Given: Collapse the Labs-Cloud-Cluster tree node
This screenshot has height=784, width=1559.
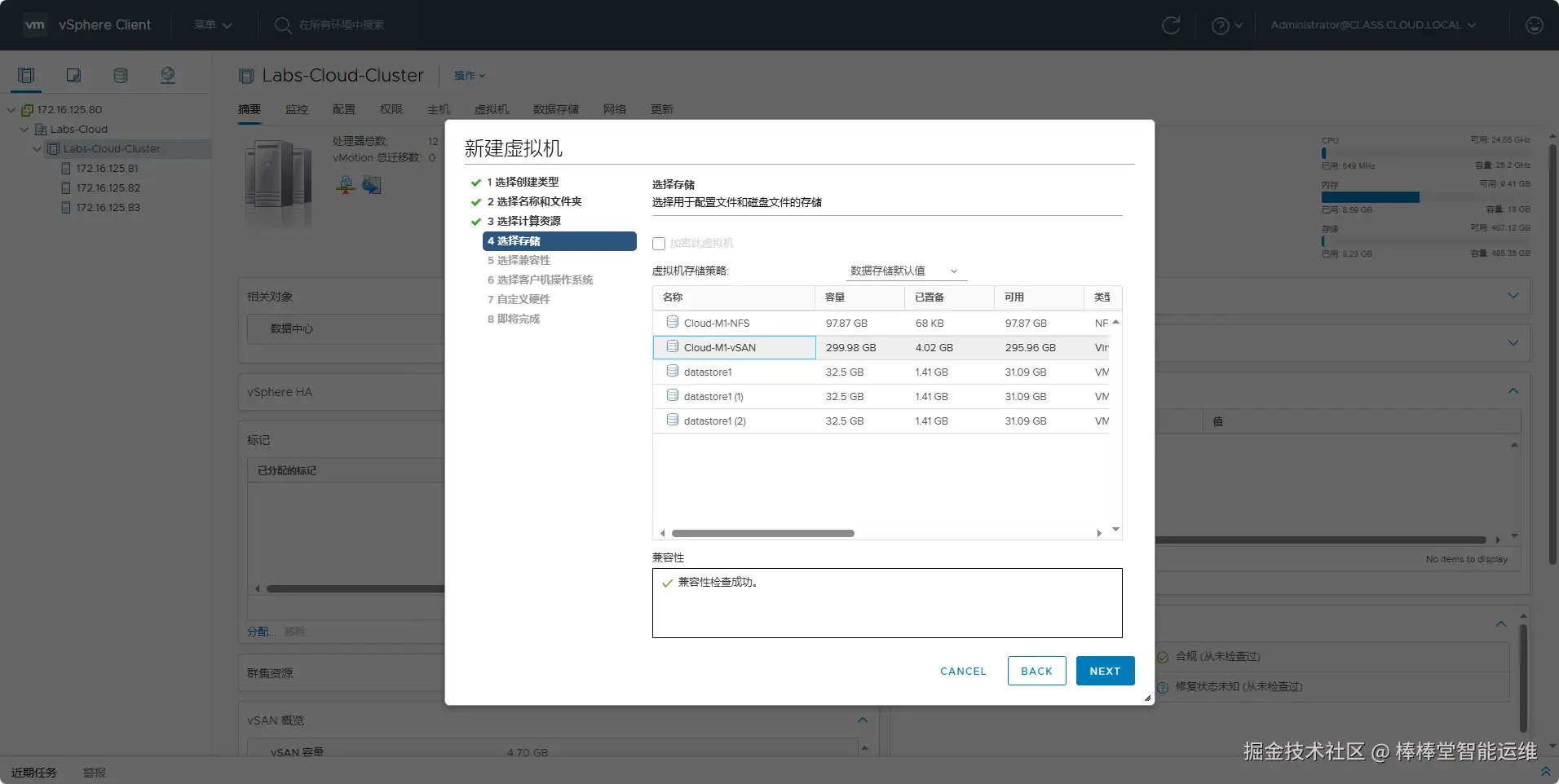Looking at the screenshot, I should click(38, 149).
